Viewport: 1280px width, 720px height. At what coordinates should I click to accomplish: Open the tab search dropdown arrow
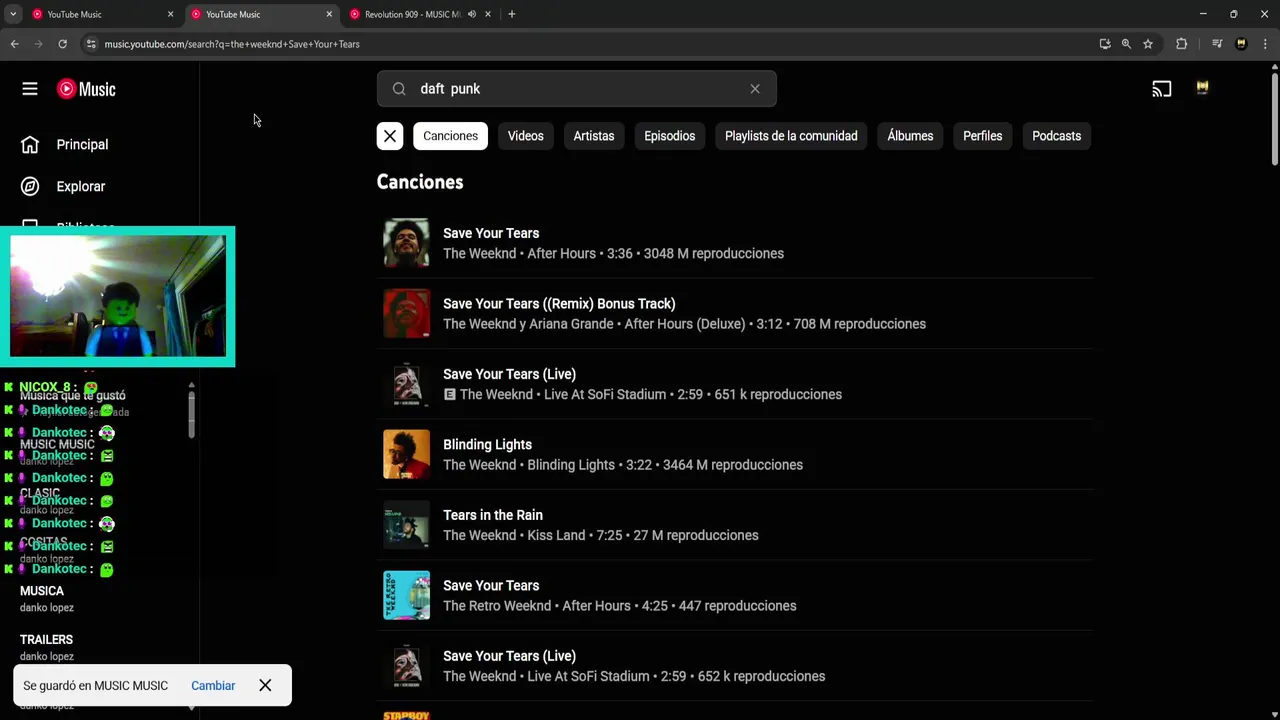click(13, 14)
